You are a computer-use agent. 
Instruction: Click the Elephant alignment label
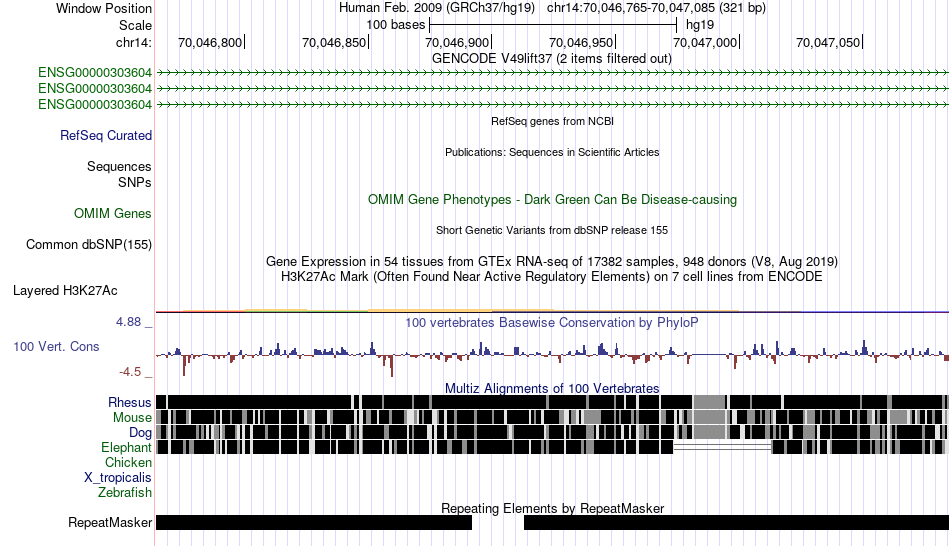(126, 447)
